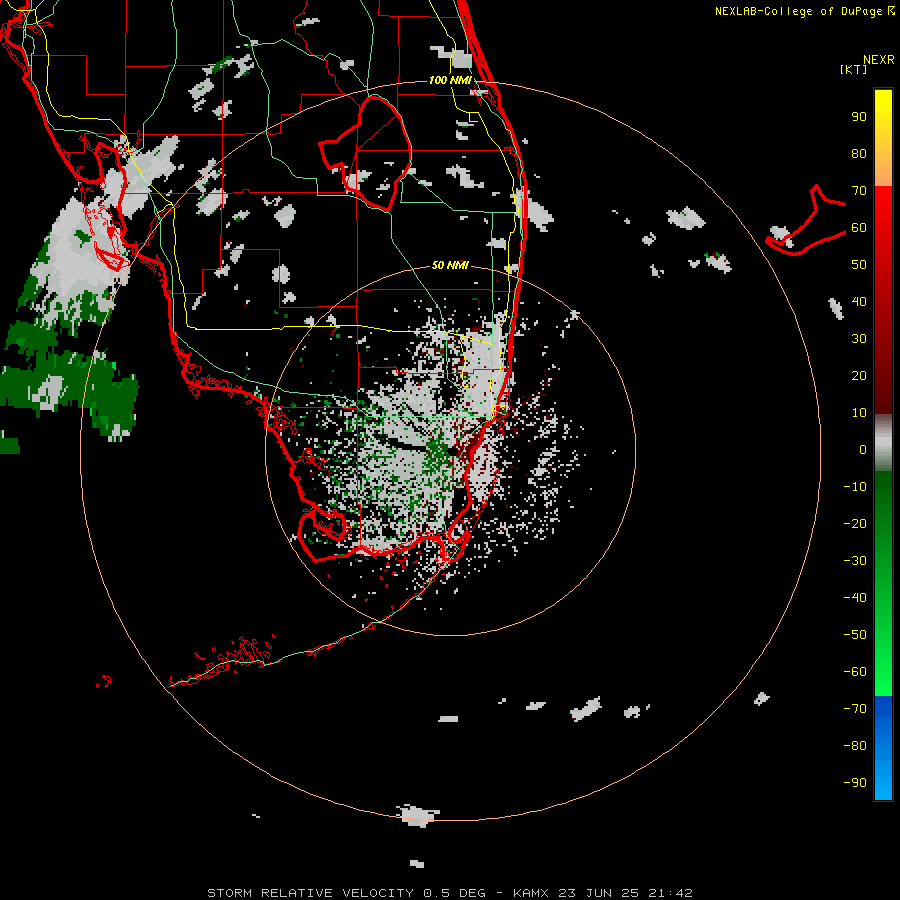
Task: Click the -20 value on the velocity scale
Action: click(855, 523)
